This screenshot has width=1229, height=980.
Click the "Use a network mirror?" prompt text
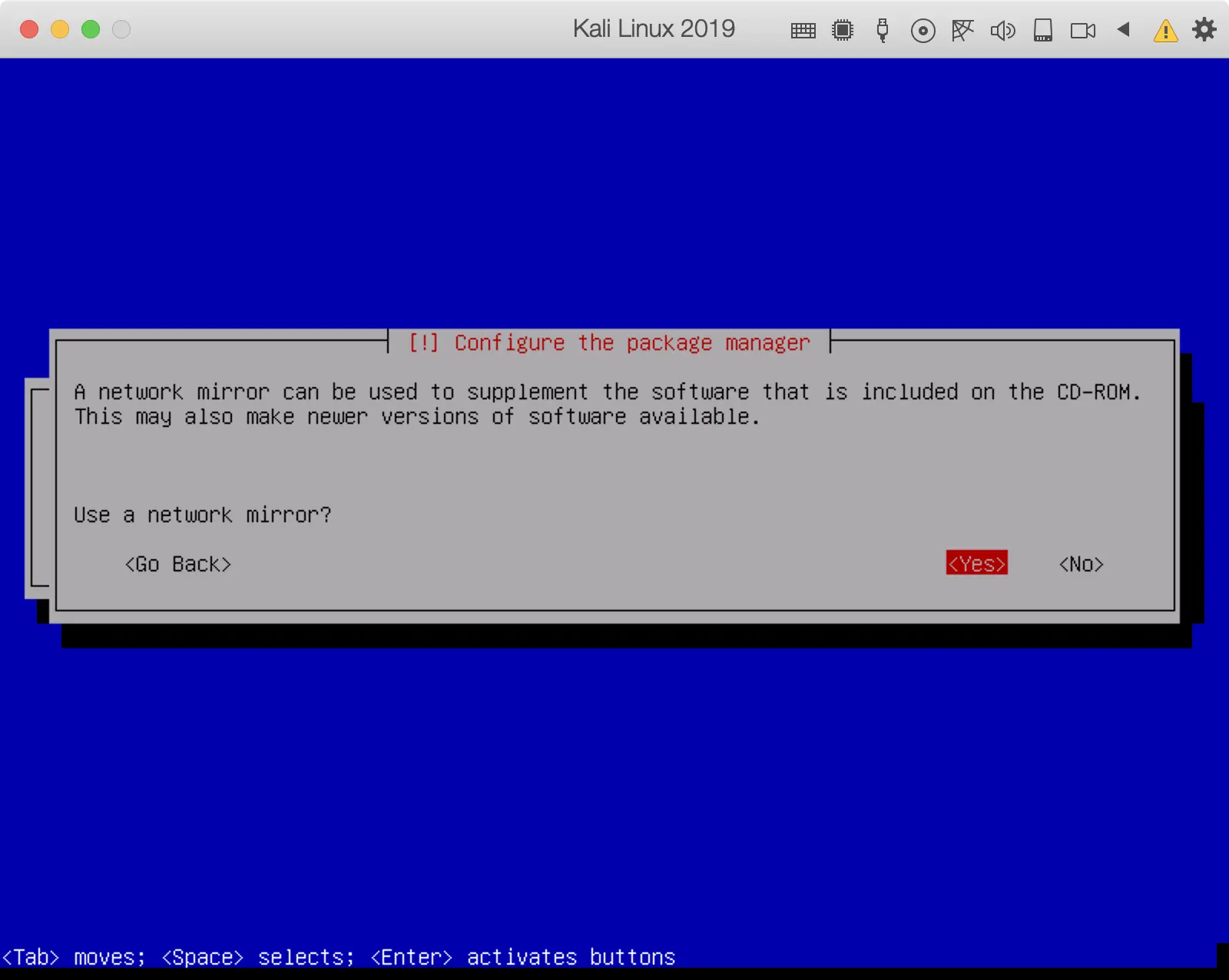[203, 515]
